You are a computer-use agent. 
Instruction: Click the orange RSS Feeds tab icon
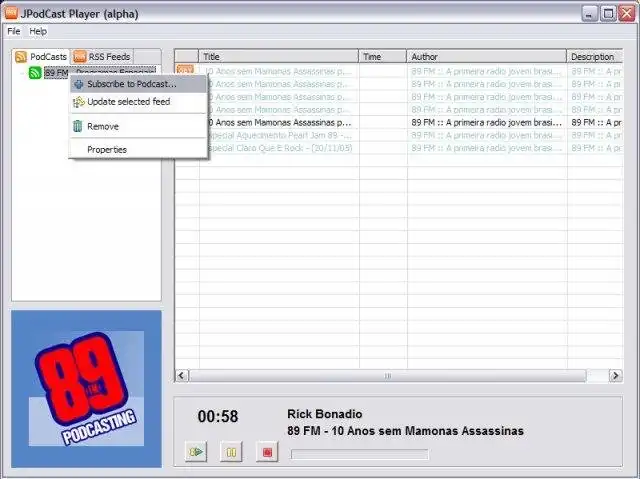80,57
